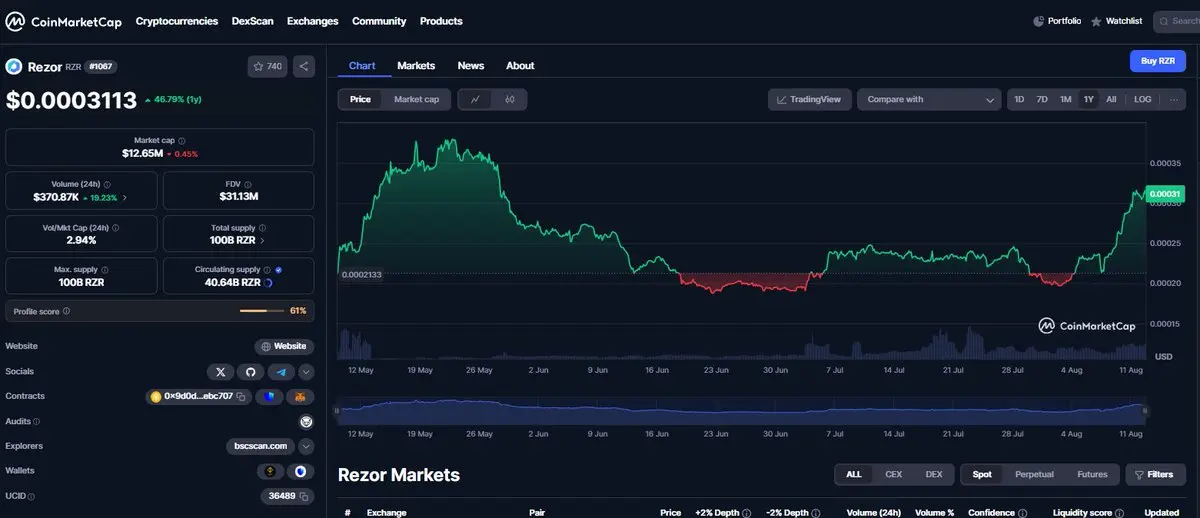Open the bscscan.com explorer link
Viewport: 1200px width, 518px height.
[x=261, y=446]
